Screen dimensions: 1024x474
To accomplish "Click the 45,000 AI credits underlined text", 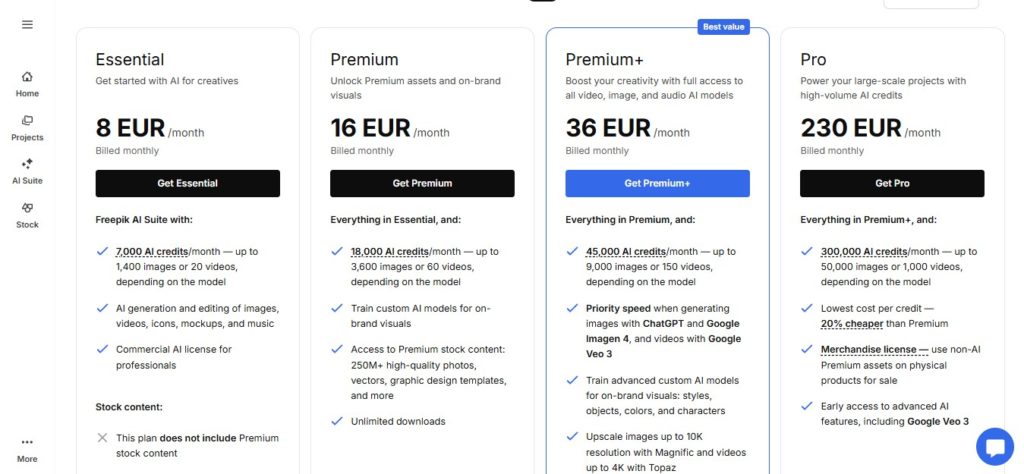I will pos(626,251).
